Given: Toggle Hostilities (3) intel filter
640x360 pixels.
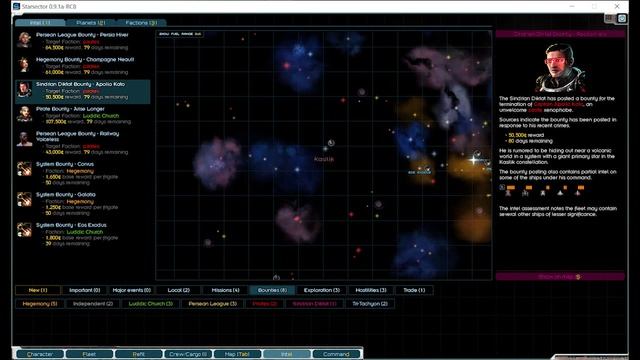Looking at the screenshot, I should (371, 290).
